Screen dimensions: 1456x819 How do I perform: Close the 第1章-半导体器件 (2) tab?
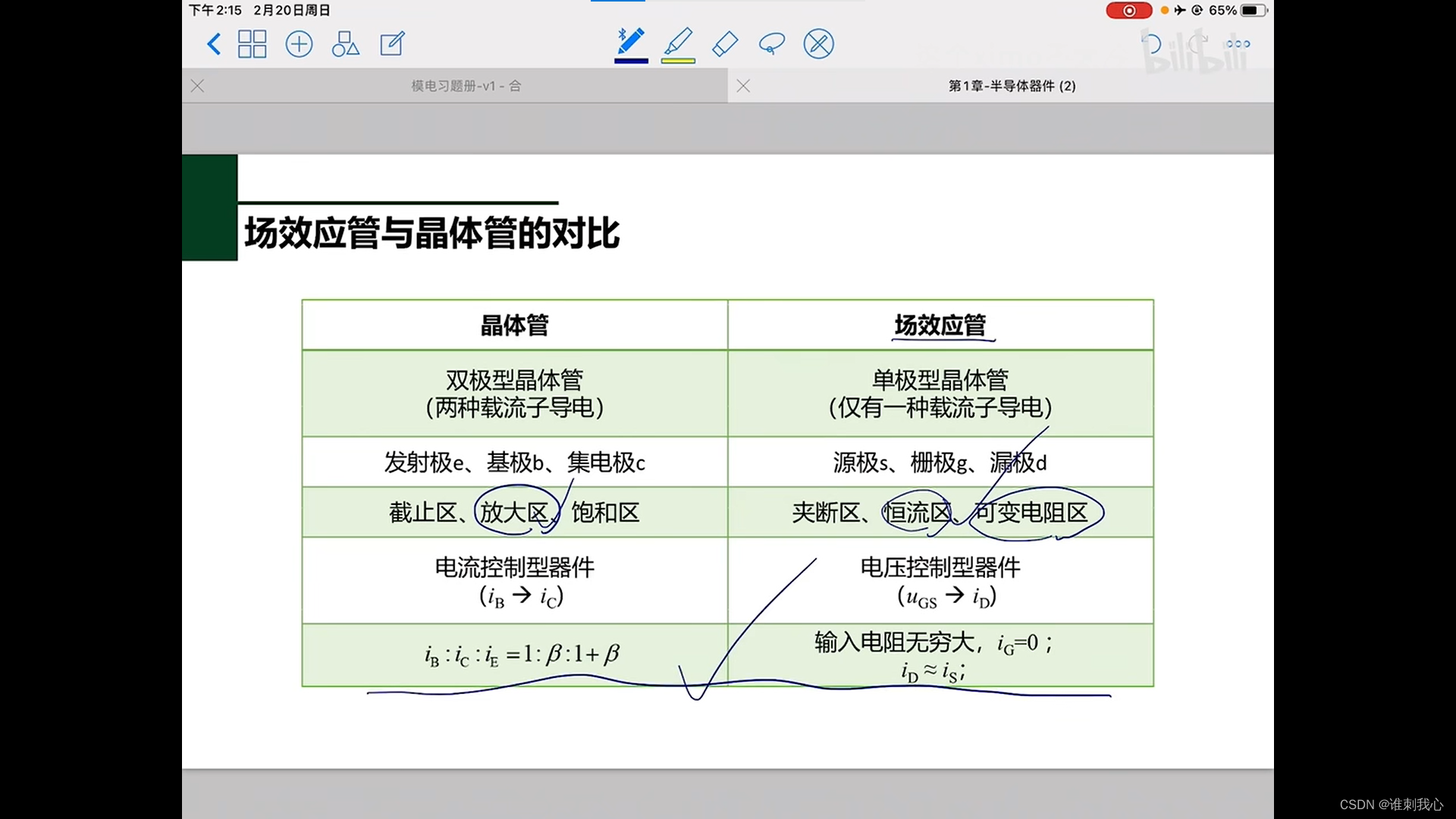743,86
